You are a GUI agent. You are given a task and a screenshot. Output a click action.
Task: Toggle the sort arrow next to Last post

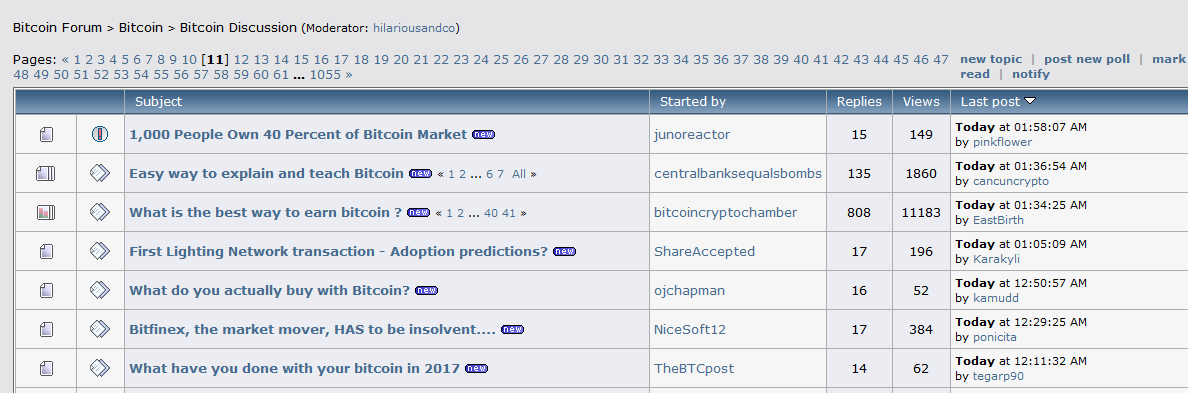[1030, 101]
